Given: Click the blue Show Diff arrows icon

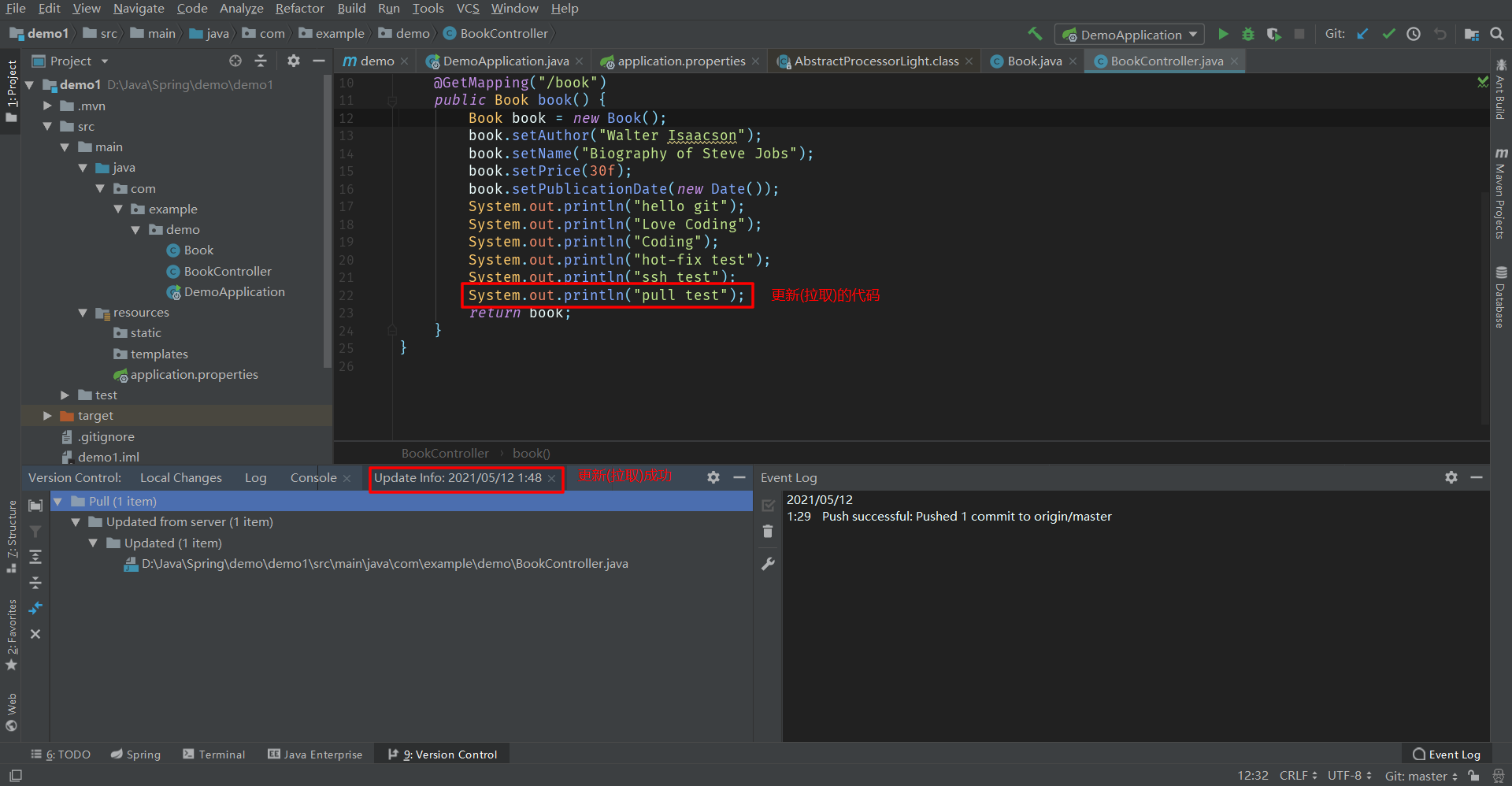Looking at the screenshot, I should (x=35, y=608).
